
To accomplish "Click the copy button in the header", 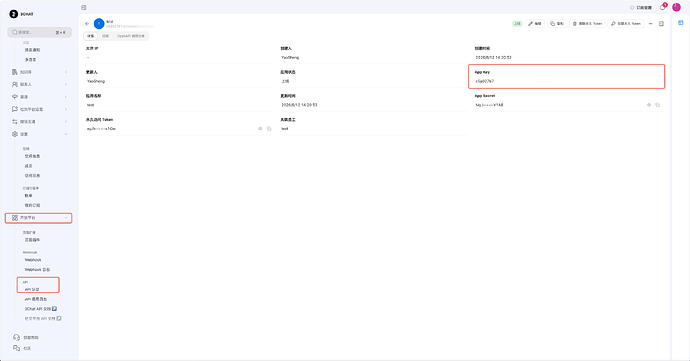I will click(x=557, y=24).
